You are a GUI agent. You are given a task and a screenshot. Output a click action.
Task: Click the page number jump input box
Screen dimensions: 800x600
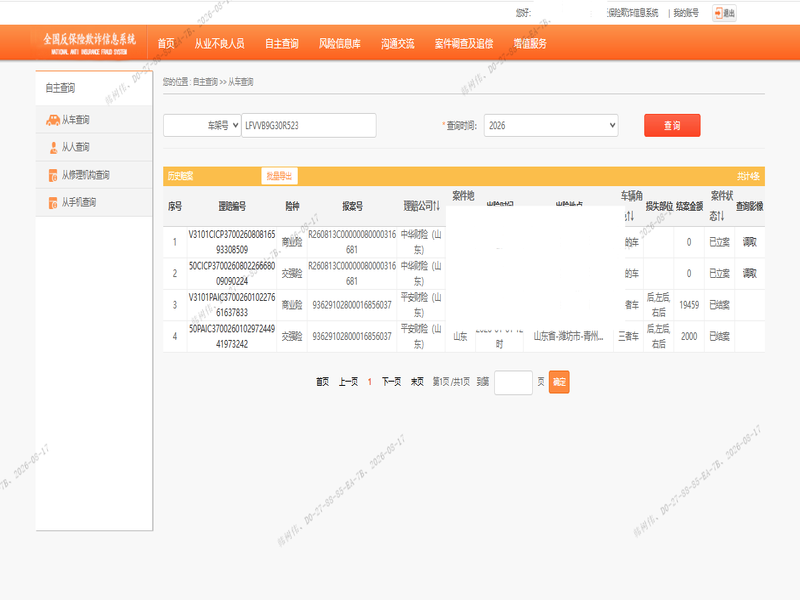pyautogui.click(x=513, y=382)
